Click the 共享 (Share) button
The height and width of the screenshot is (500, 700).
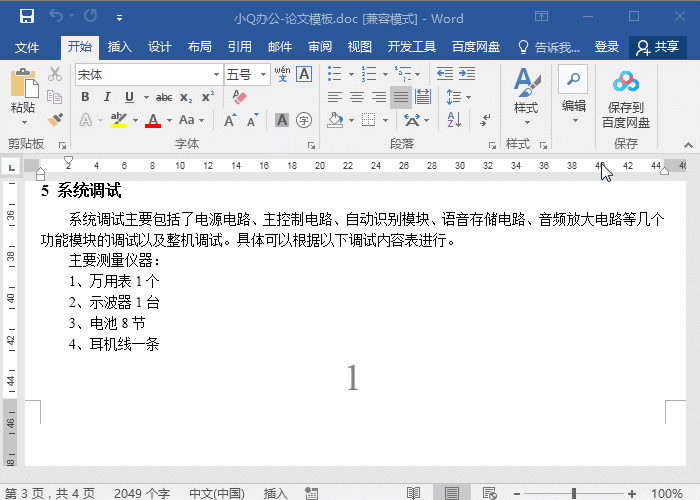click(657, 47)
